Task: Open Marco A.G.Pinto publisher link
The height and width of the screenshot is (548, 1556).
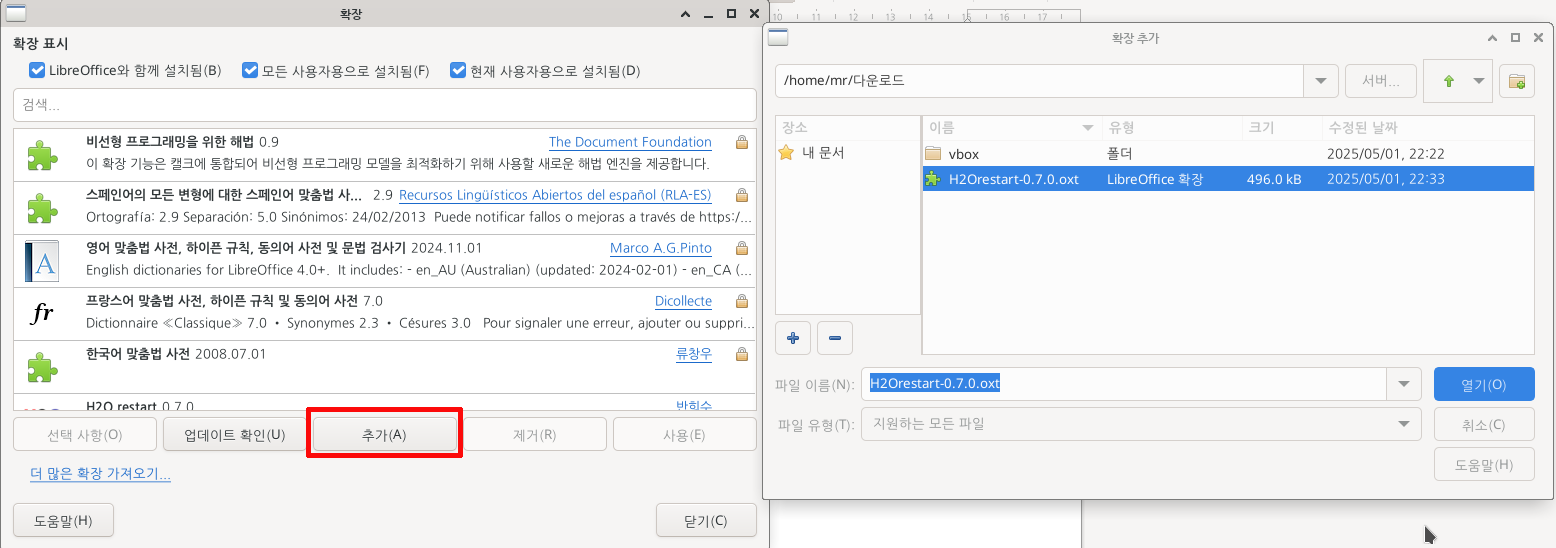Action: [661, 247]
